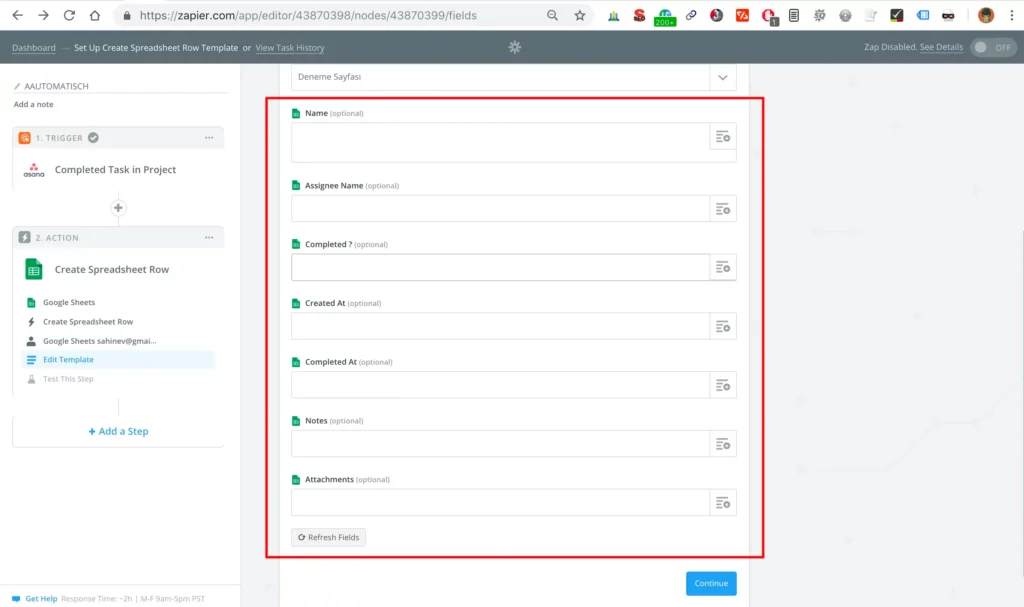This screenshot has height=607, width=1024.
Task: Click the zoom magnifier icon in address bar
Action: coord(552,15)
